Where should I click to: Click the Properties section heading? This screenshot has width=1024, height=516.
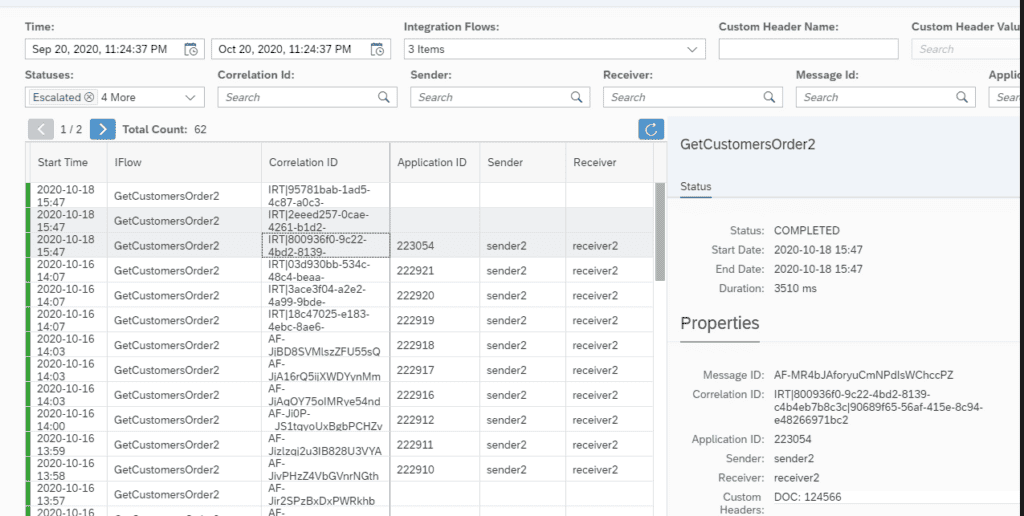720,323
